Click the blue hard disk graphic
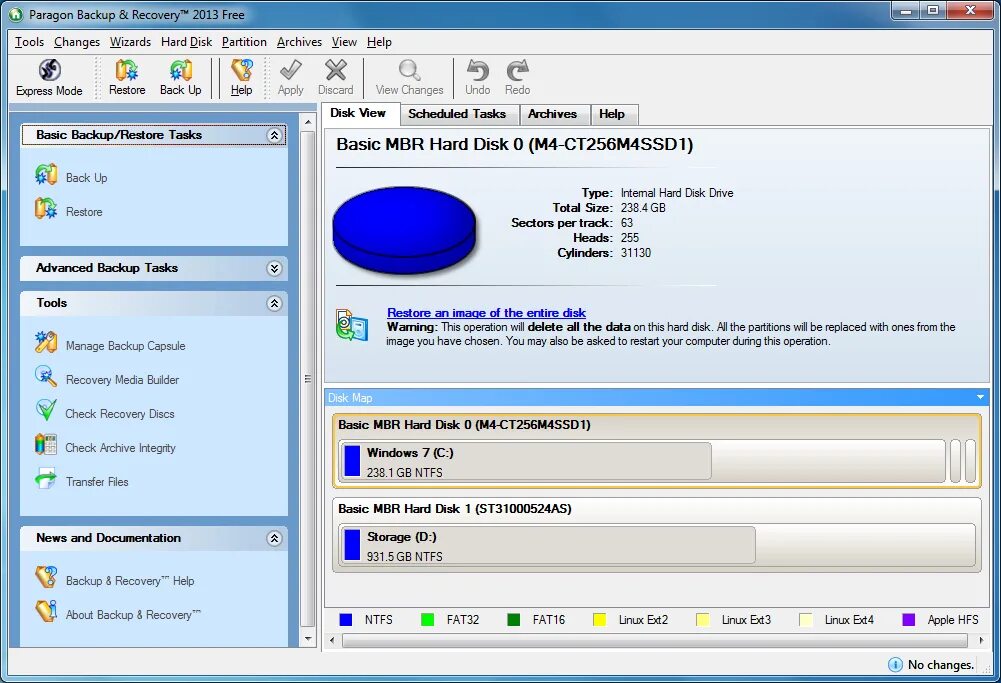The height and width of the screenshot is (683, 1001). [x=404, y=230]
